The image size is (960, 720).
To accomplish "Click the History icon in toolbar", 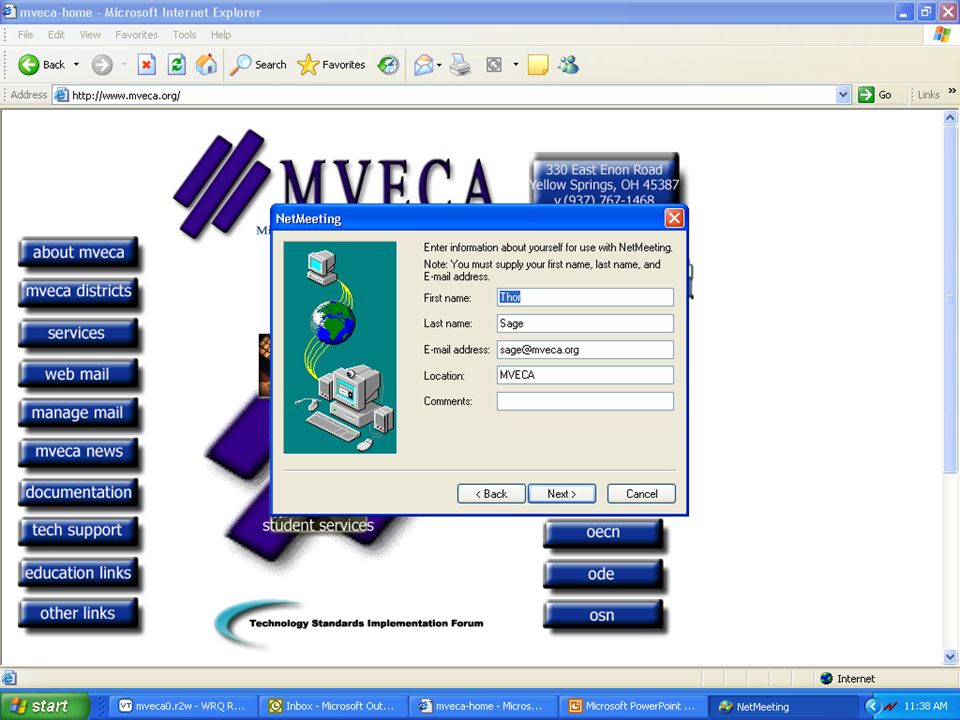I will tap(388, 64).
